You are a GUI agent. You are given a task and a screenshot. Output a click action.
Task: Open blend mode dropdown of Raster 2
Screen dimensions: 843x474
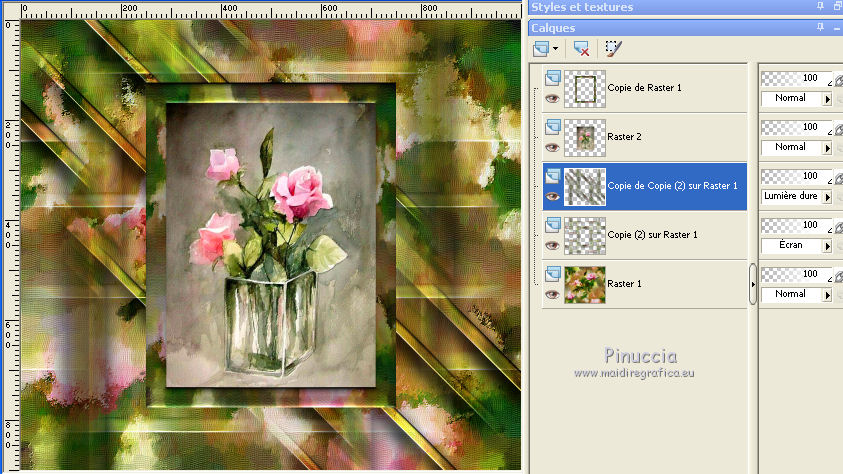(x=827, y=148)
